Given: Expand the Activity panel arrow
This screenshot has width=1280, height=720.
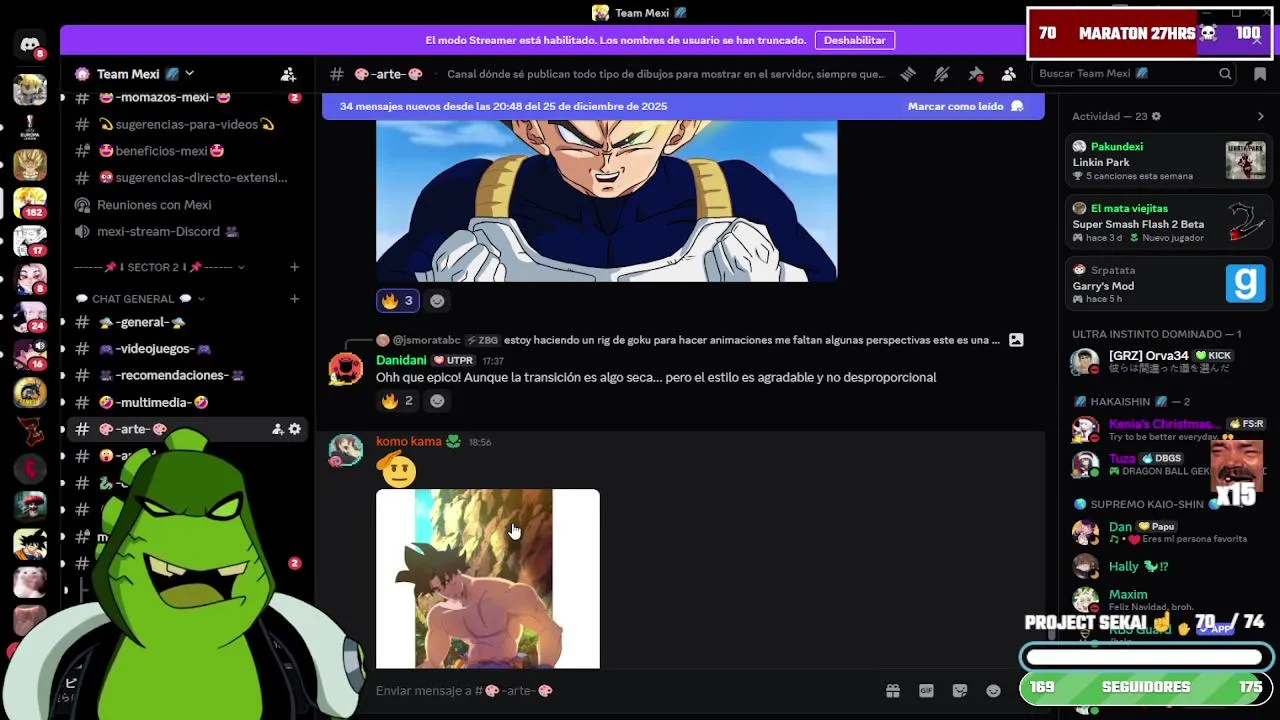Looking at the screenshot, I should click(x=1260, y=116).
